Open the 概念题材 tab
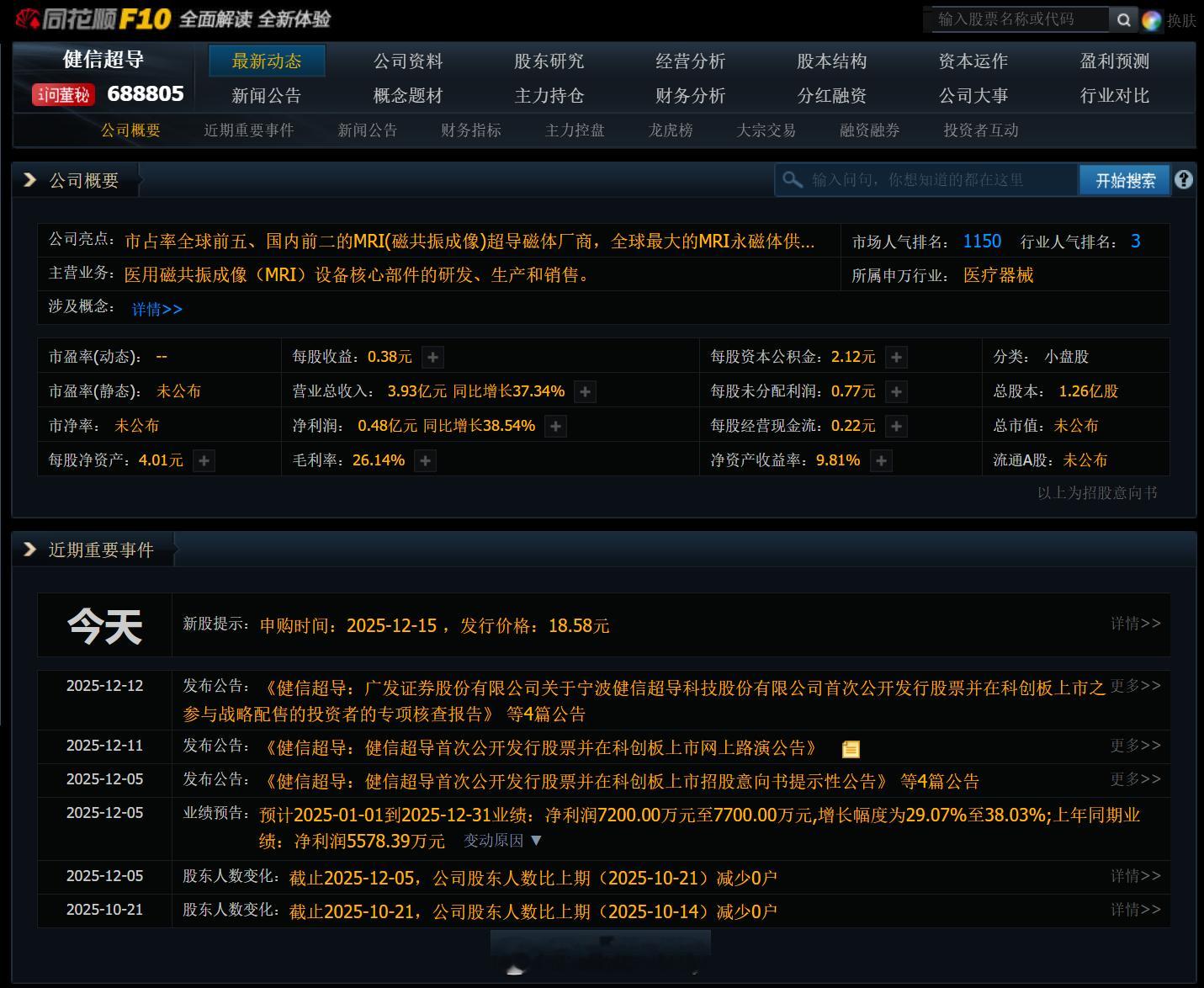Screen dimensions: 1204x988 pos(408,95)
